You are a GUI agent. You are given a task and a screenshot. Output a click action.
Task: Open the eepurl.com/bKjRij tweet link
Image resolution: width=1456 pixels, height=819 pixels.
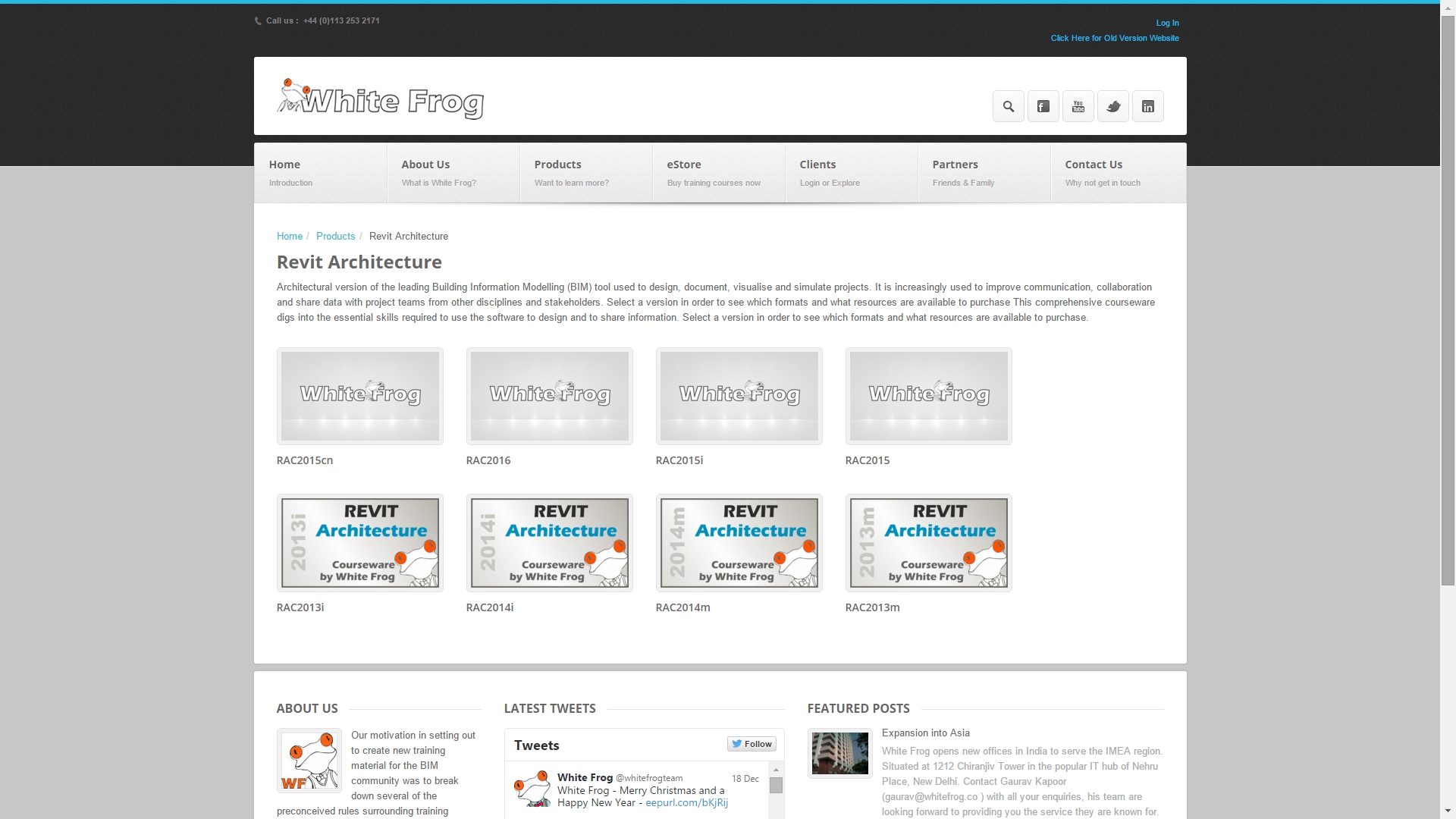pos(686,802)
